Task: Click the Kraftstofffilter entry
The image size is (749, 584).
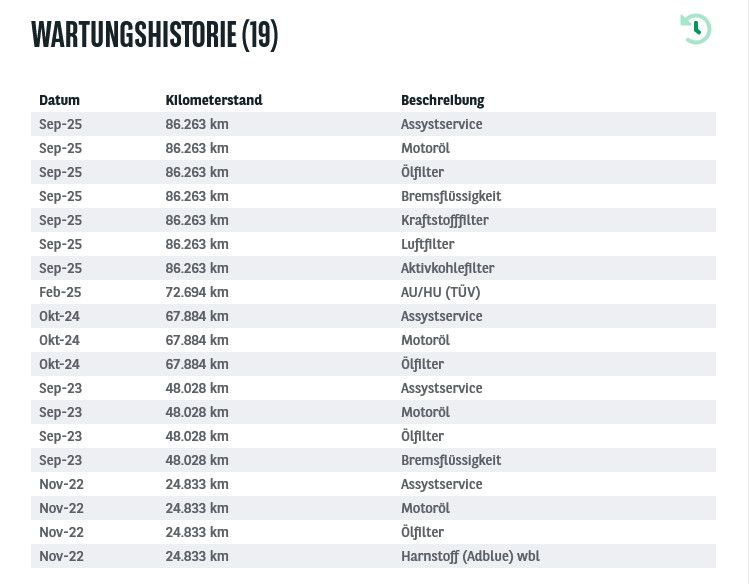Action: coord(445,221)
